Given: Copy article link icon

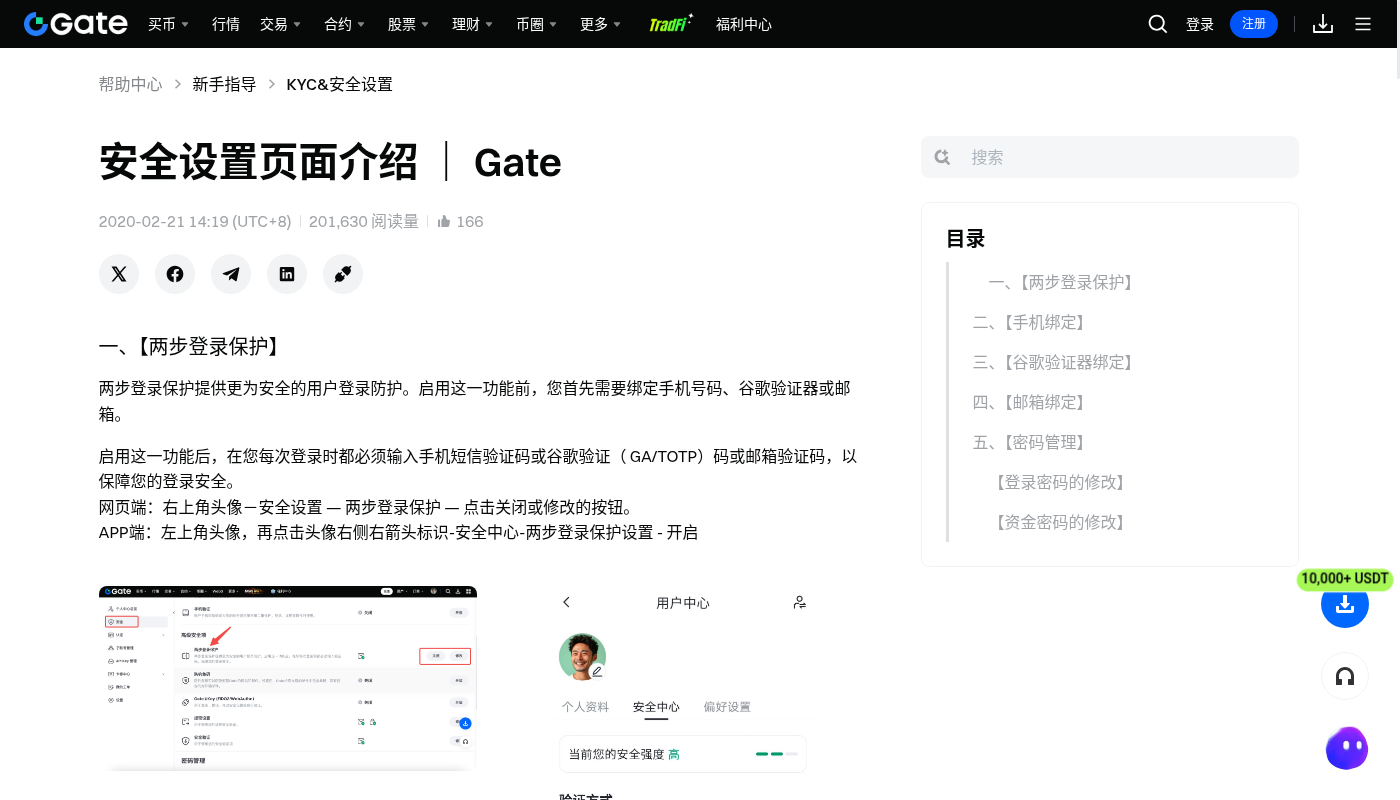Looking at the screenshot, I should coord(343,274).
